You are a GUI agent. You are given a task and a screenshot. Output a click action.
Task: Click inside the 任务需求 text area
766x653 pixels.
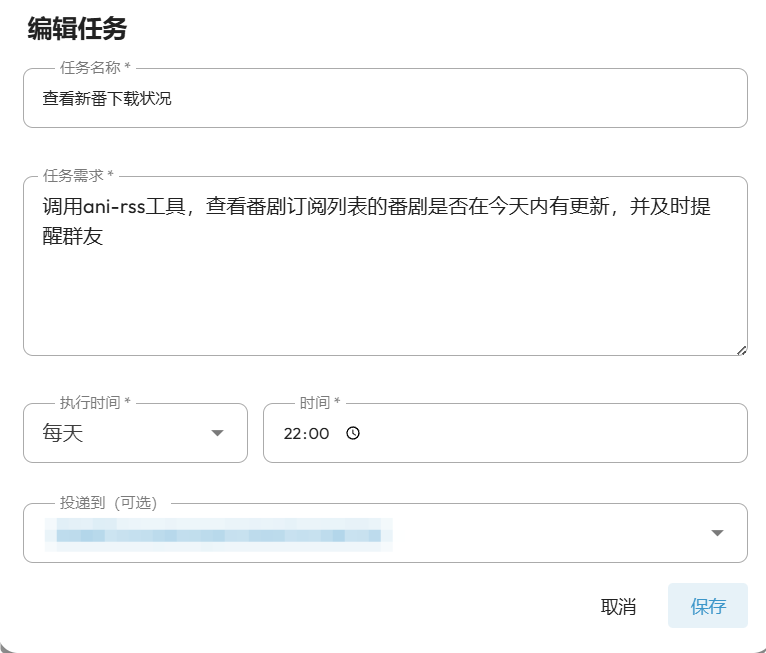pyautogui.click(x=385, y=266)
